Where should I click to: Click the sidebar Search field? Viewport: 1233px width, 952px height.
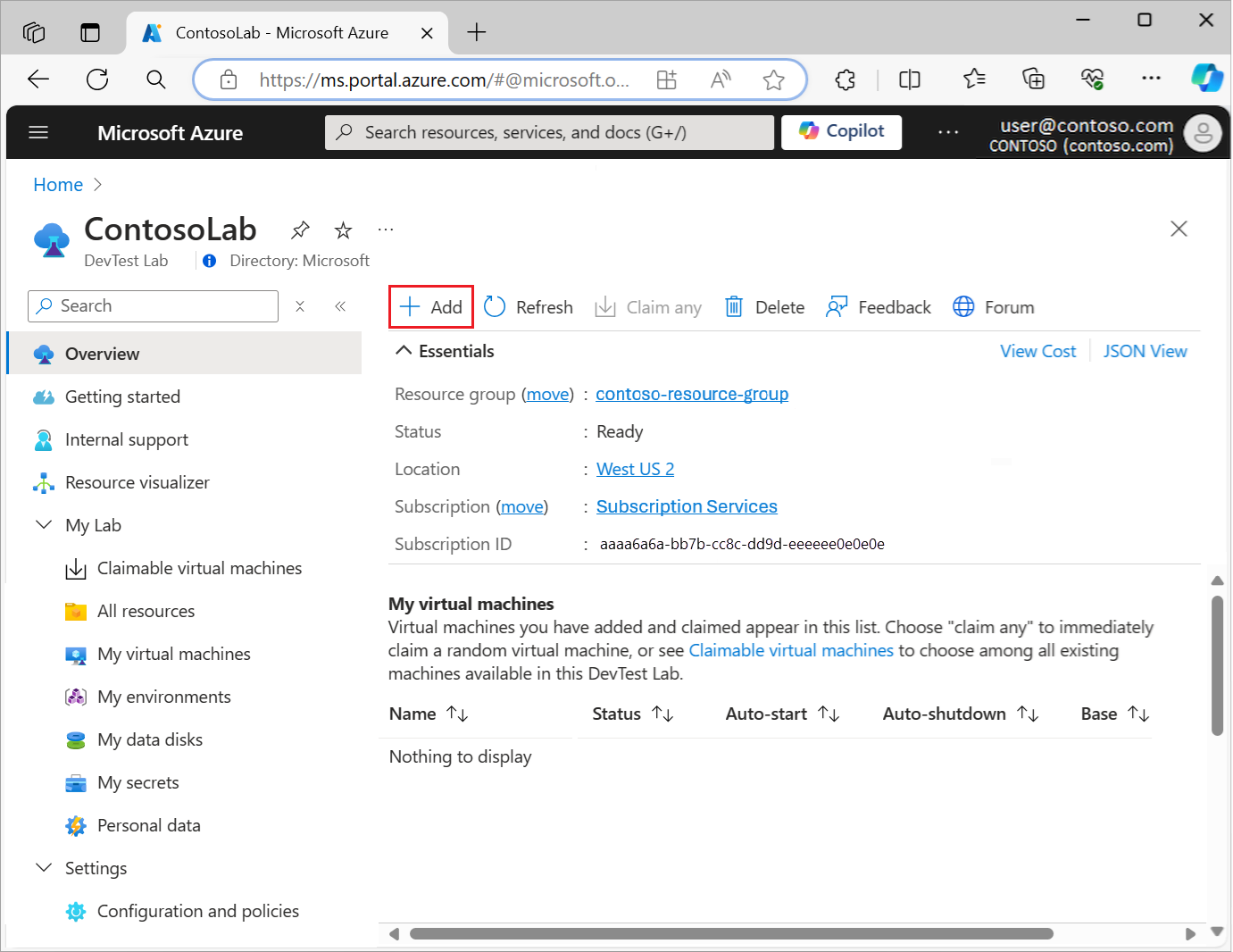point(154,306)
